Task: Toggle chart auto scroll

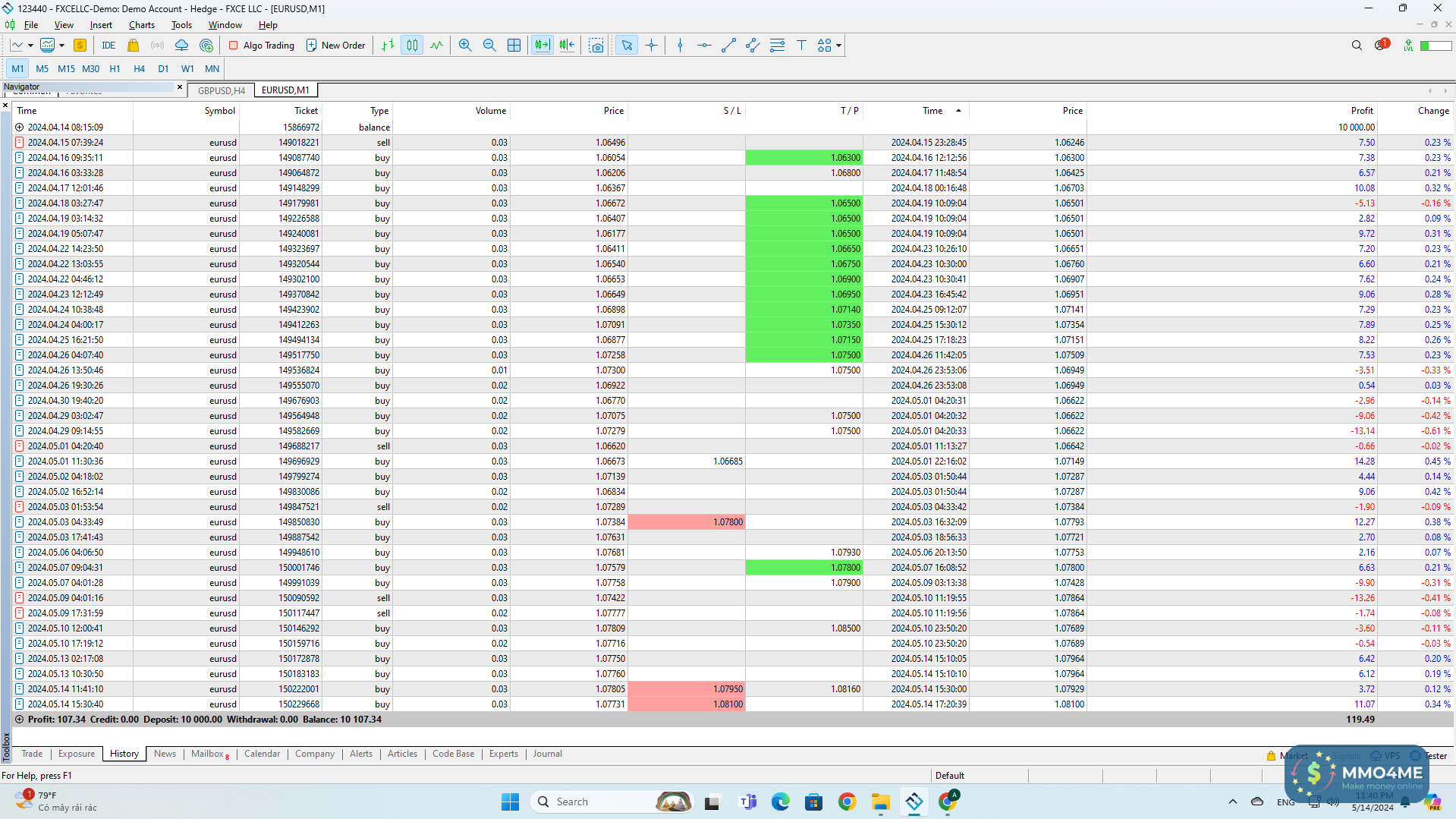Action: [542, 46]
